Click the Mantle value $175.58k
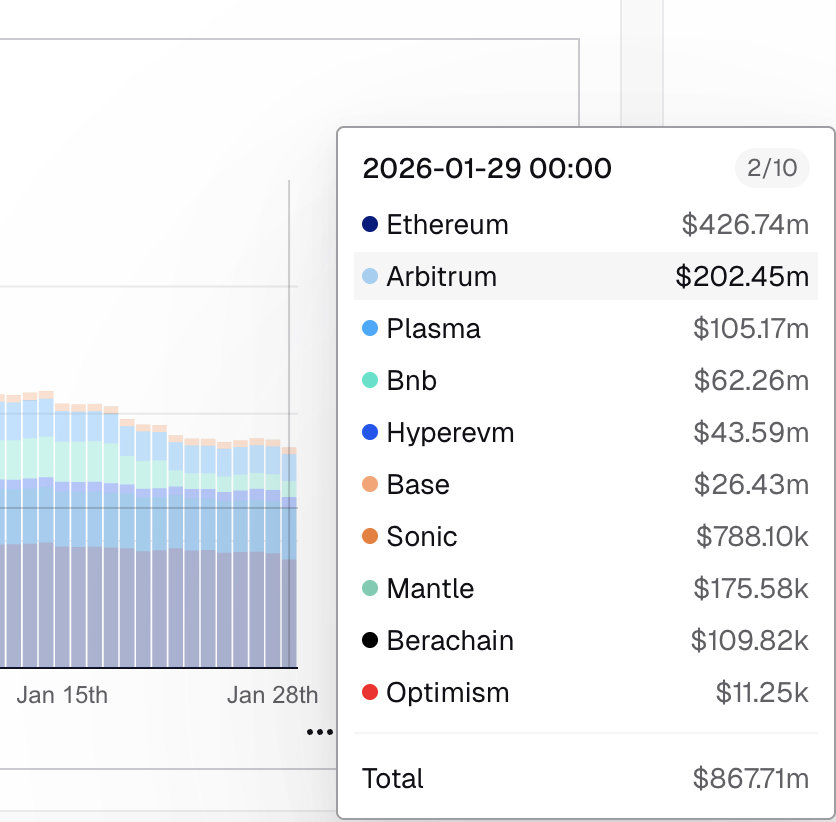Screen dimensions: 836x822 pos(751,589)
